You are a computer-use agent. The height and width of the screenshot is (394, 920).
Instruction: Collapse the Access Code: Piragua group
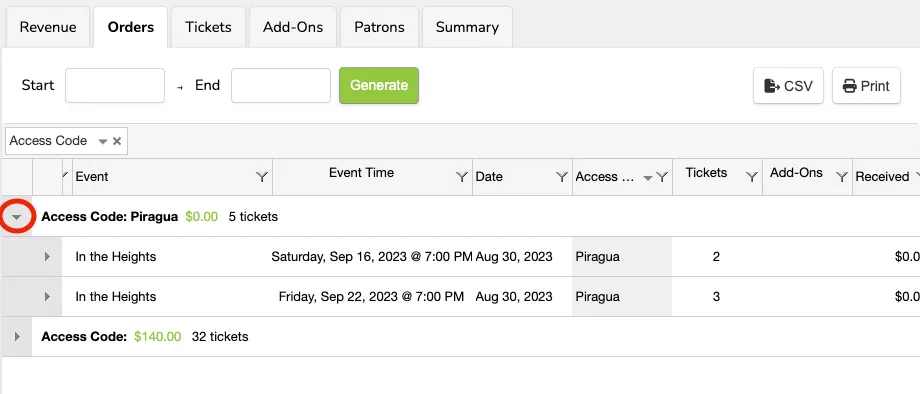tap(16, 217)
